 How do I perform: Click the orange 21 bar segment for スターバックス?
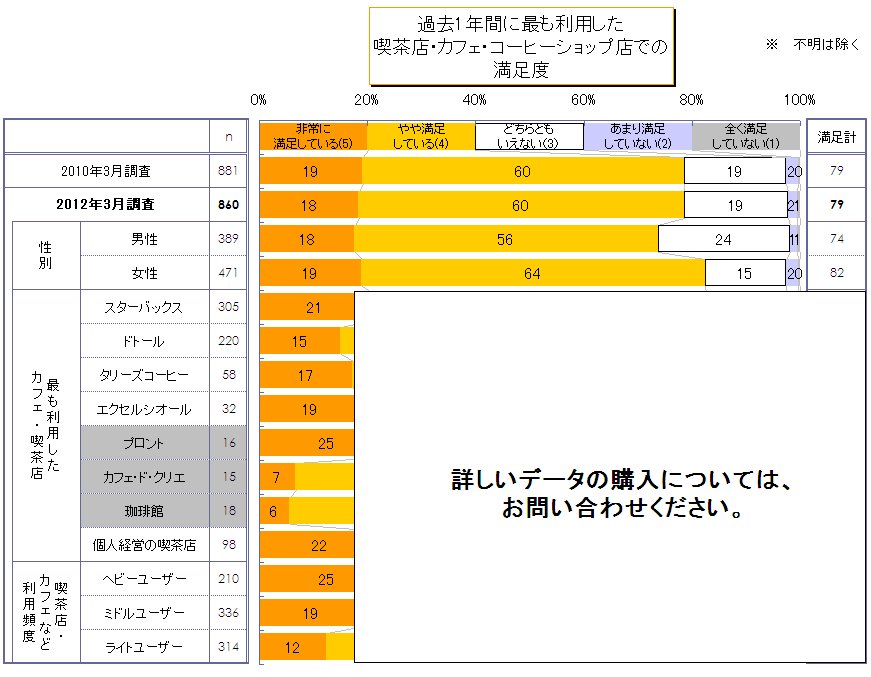point(307,307)
